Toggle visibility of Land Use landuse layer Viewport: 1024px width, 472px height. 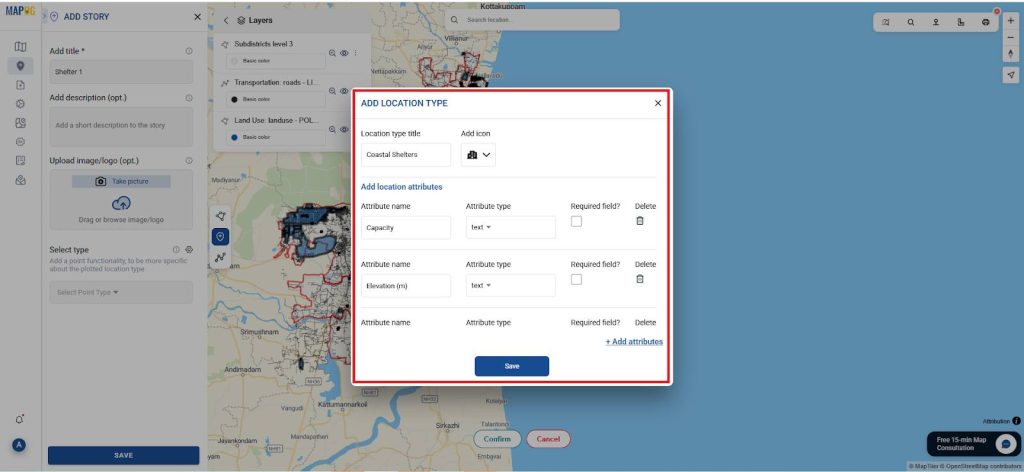[x=344, y=129]
